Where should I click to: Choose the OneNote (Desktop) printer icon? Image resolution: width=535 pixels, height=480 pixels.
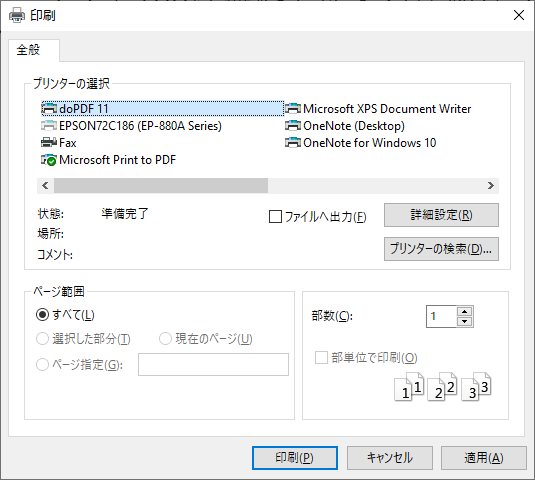[x=293, y=126]
